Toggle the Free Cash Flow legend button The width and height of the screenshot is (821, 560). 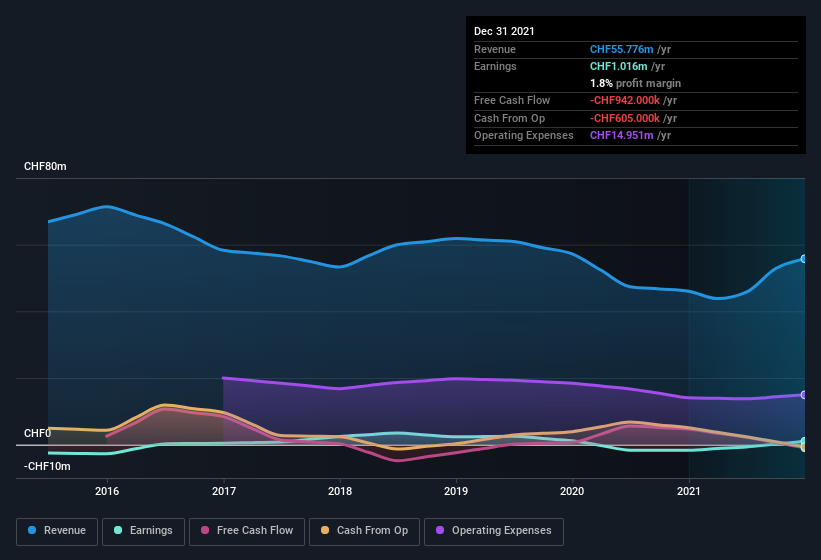click(247, 531)
